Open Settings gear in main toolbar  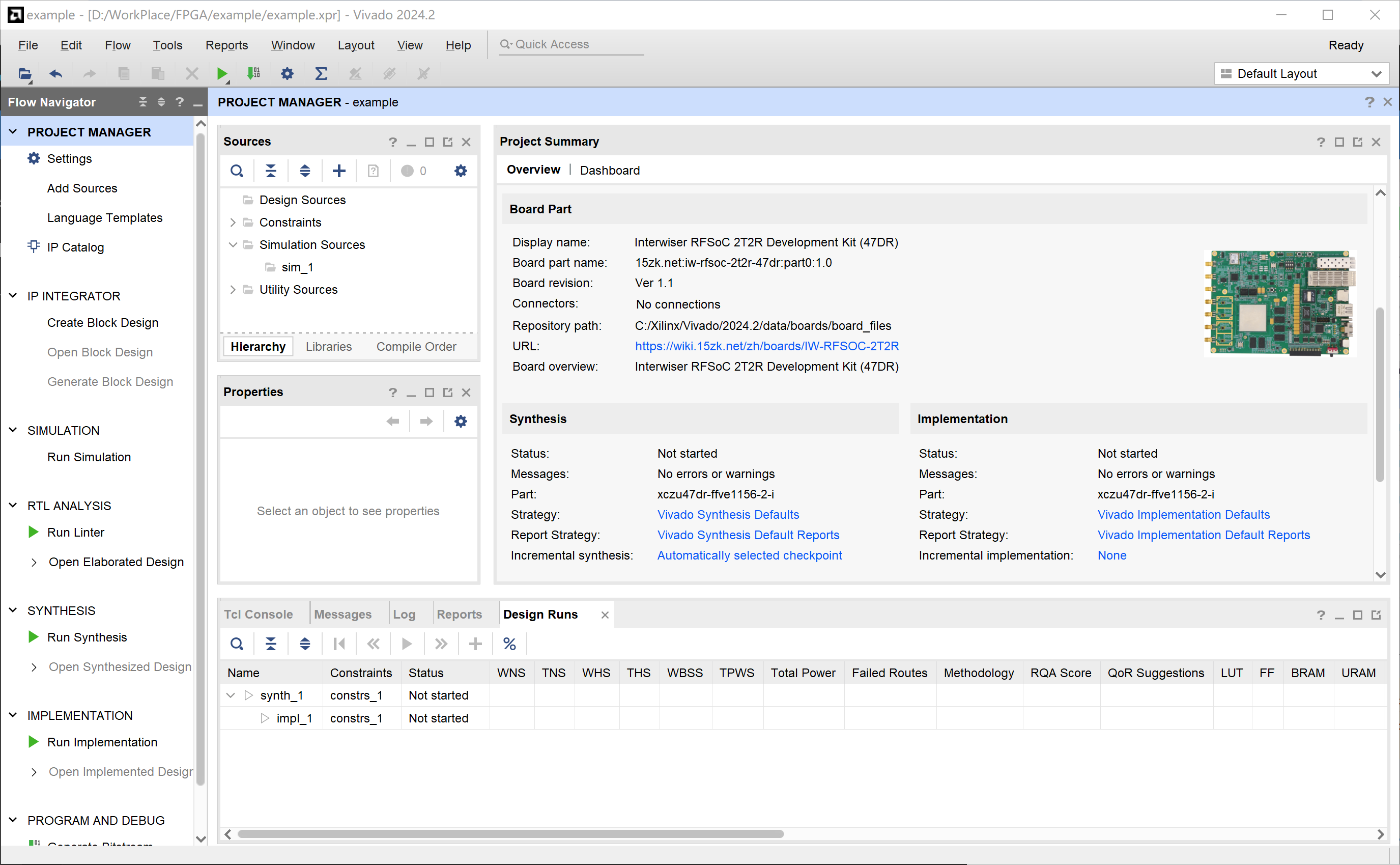point(287,74)
